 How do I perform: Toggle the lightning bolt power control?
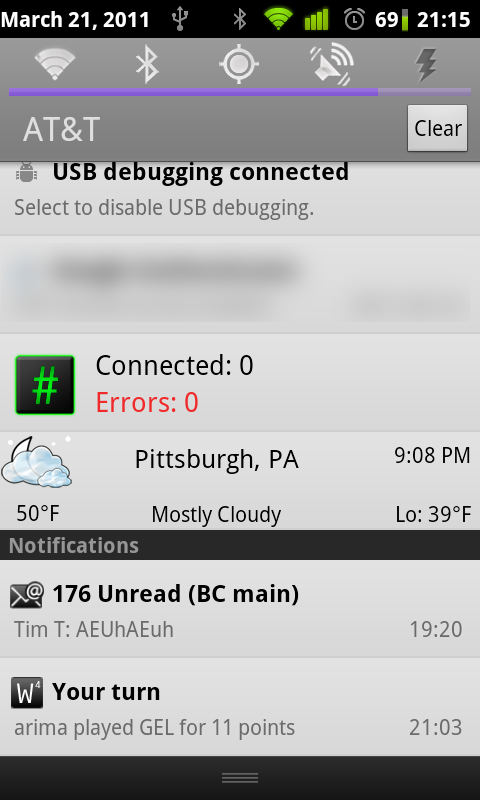click(426, 65)
